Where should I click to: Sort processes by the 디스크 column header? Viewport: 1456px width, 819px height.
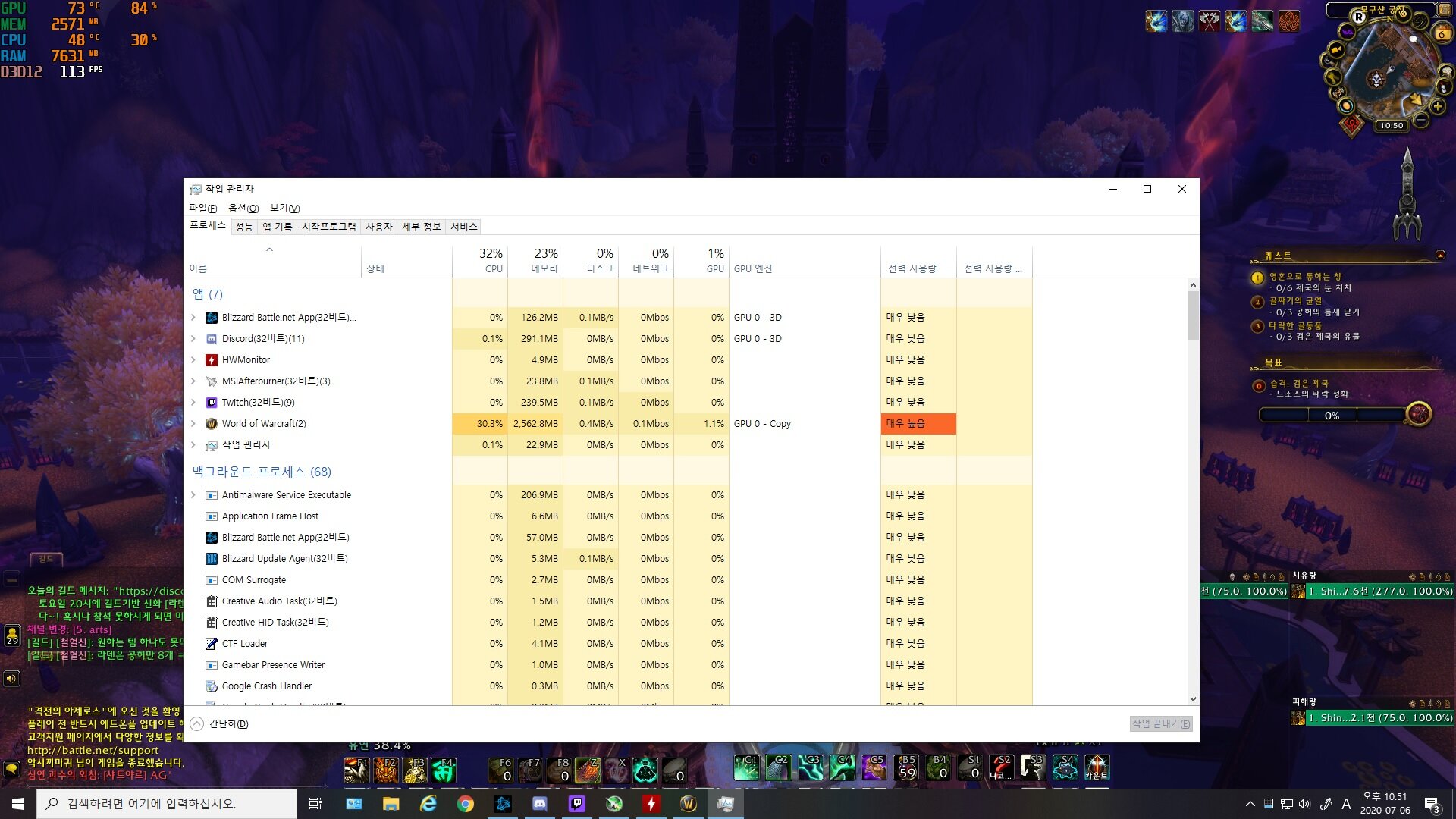591,261
